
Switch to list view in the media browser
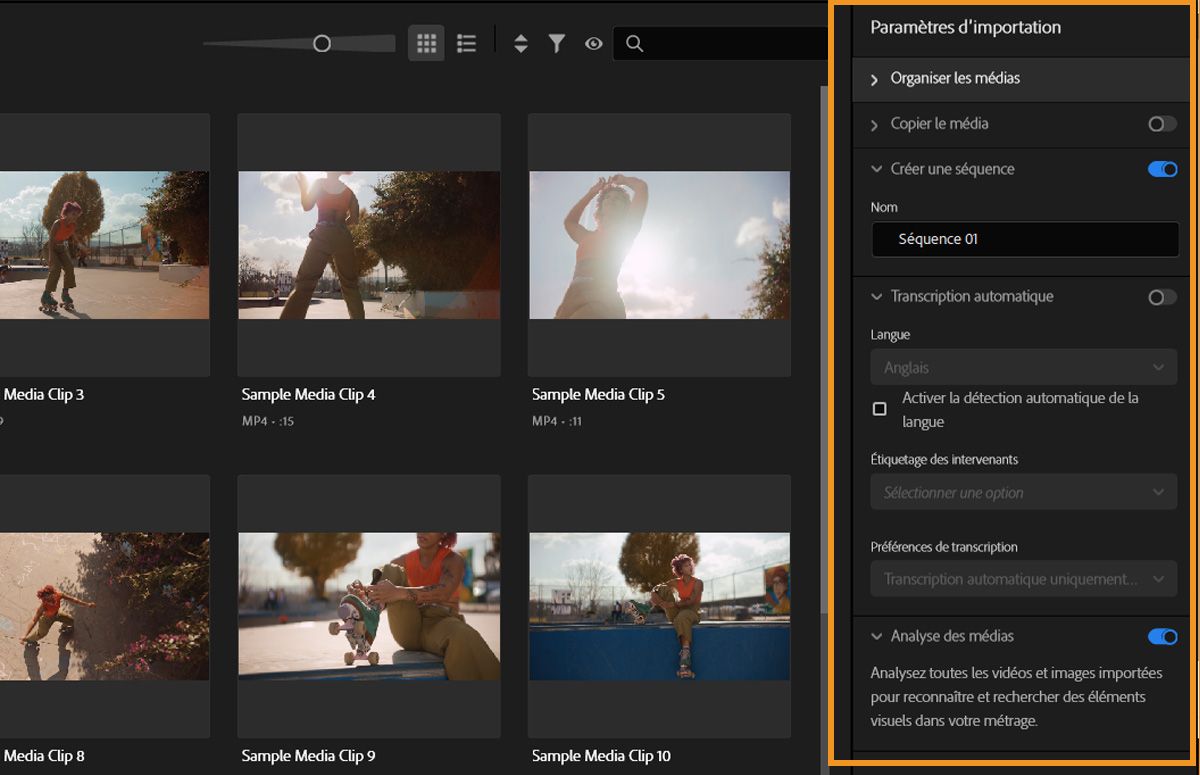[466, 43]
